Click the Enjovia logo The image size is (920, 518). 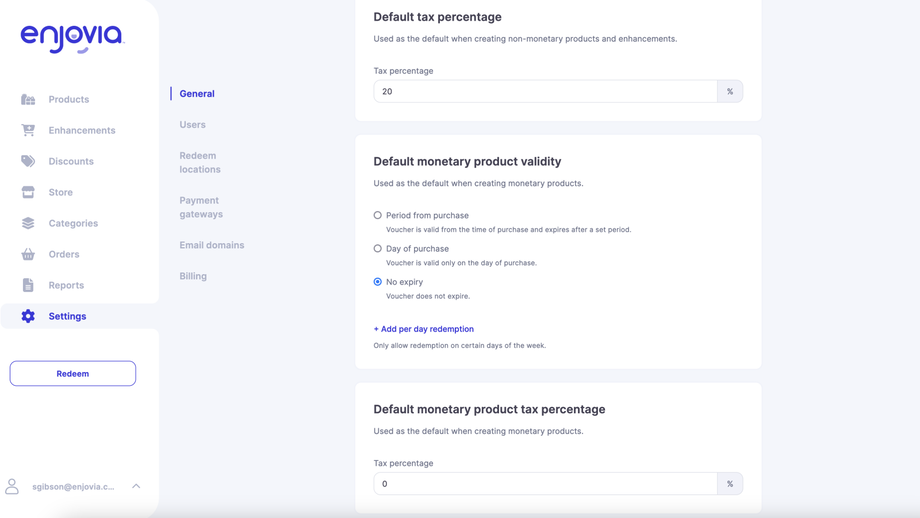point(72,38)
